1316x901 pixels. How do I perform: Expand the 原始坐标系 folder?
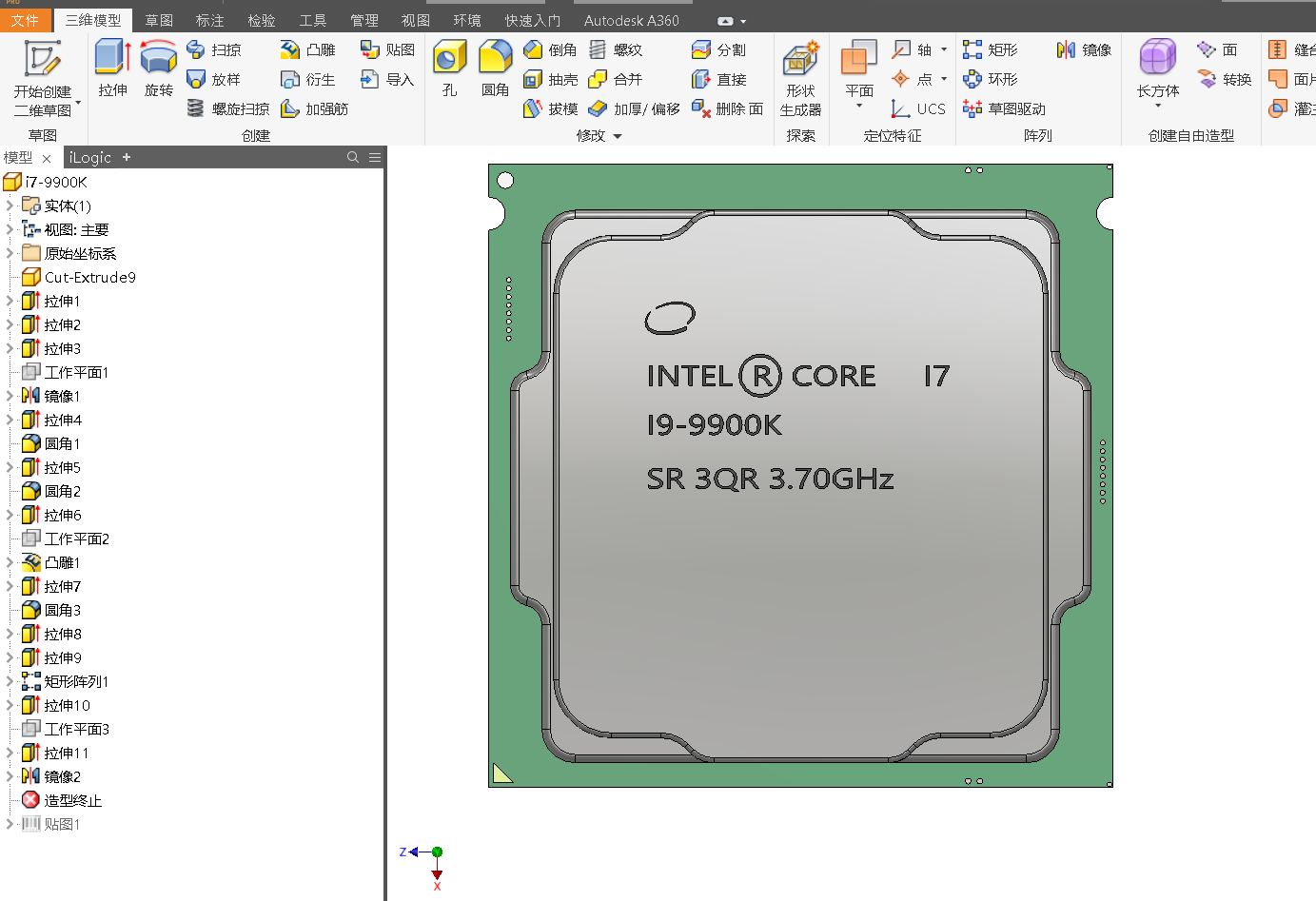coord(10,253)
